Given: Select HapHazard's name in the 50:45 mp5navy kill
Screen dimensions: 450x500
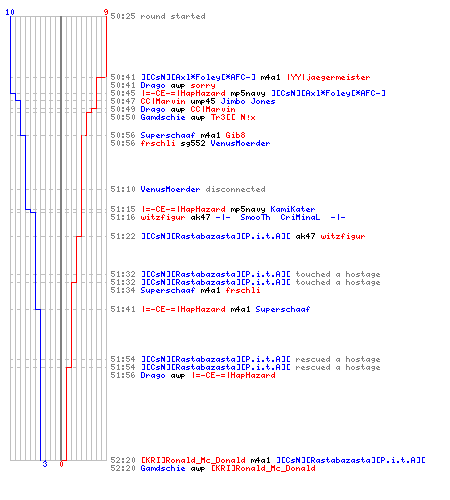Looking at the screenshot, I should coord(183,93).
